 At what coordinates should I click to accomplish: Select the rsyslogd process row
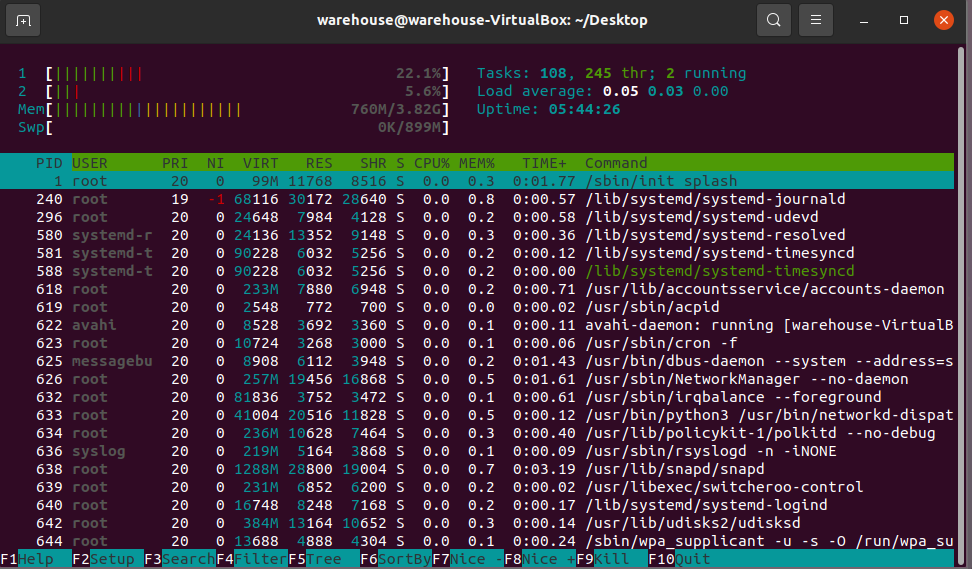(477, 451)
